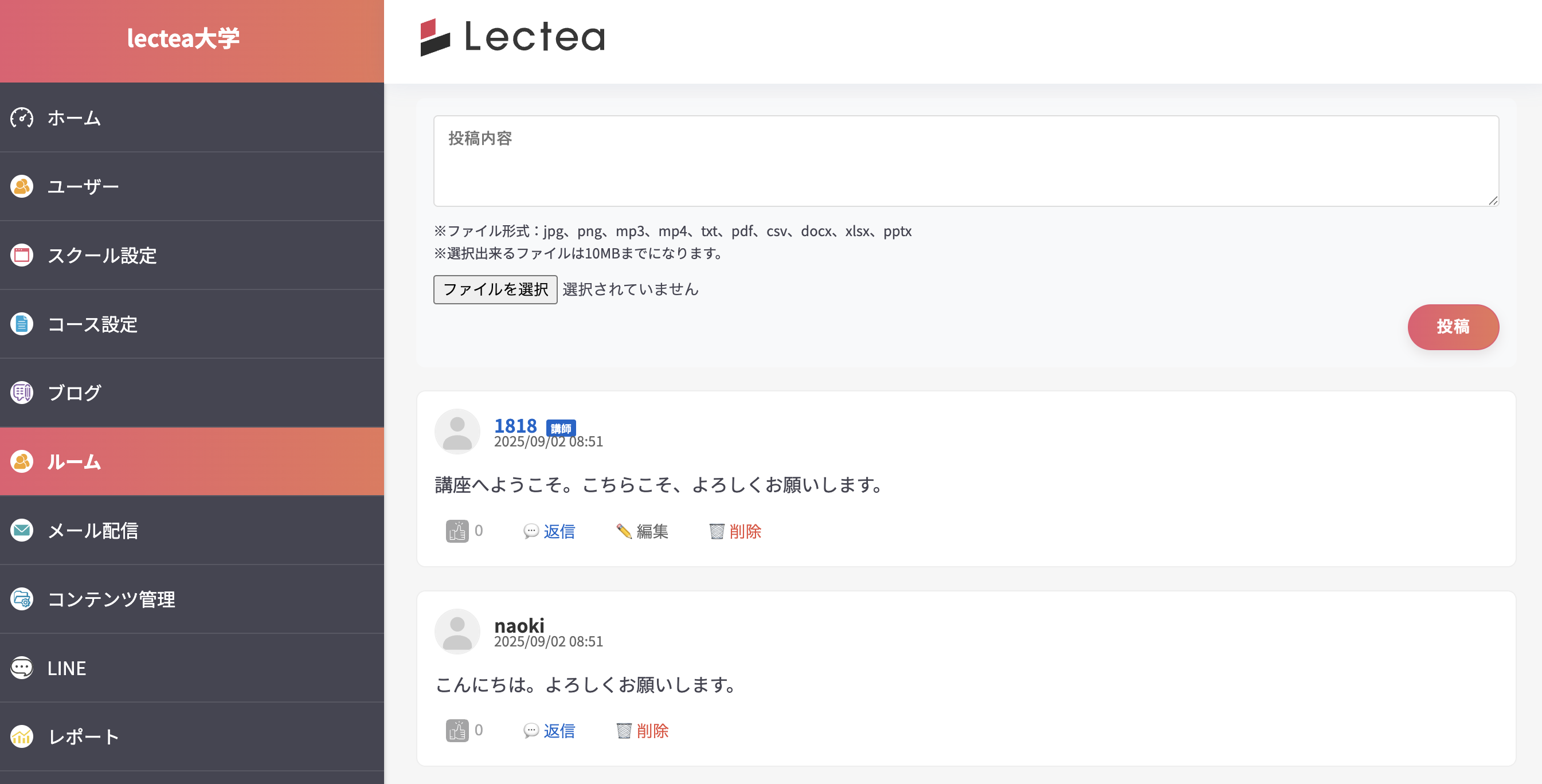Select the ルーム menu entry

(74, 461)
